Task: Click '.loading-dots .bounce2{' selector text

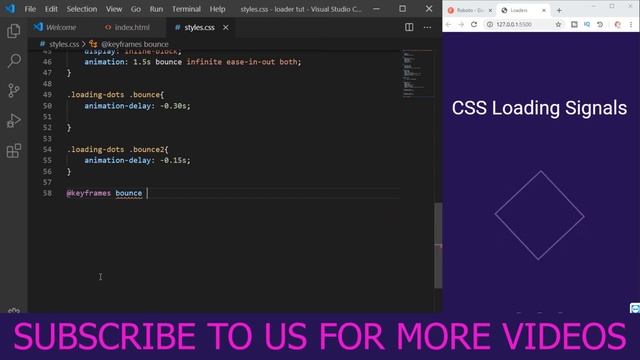Action: [x=118, y=149]
